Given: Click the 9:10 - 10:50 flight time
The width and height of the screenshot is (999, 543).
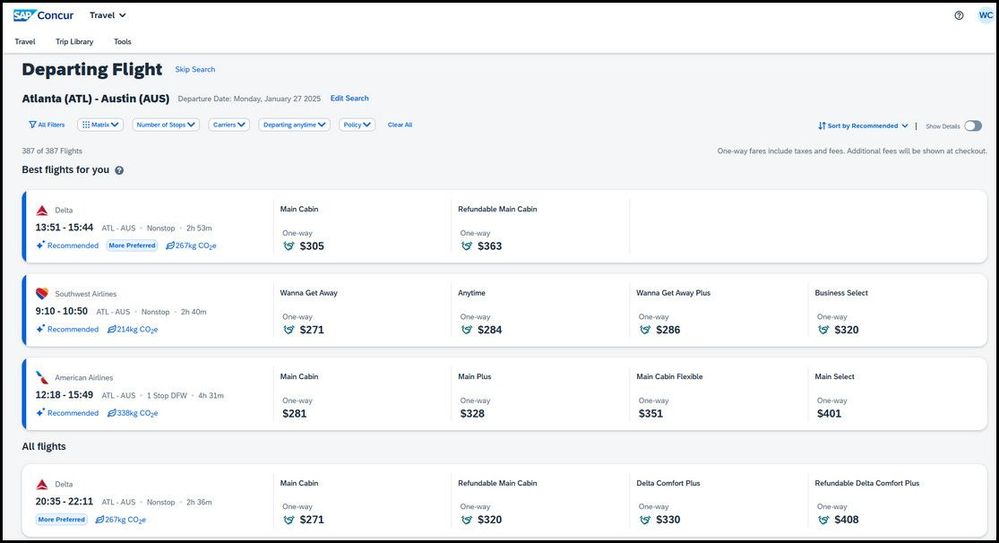Looking at the screenshot, I should click(62, 311).
